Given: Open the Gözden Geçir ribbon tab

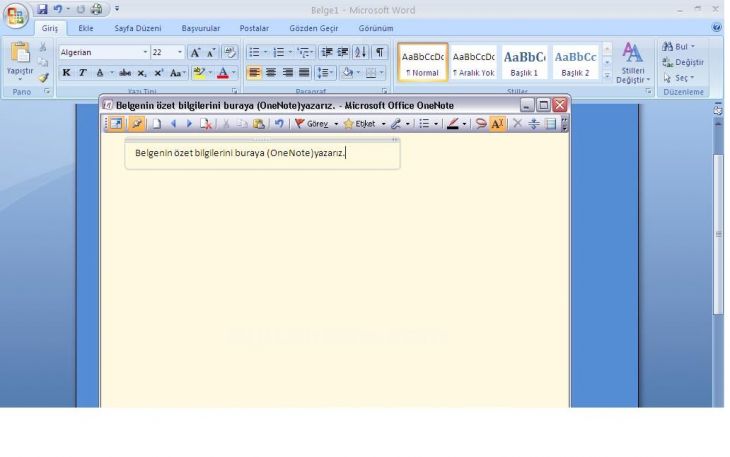Looking at the screenshot, I should point(314,28).
